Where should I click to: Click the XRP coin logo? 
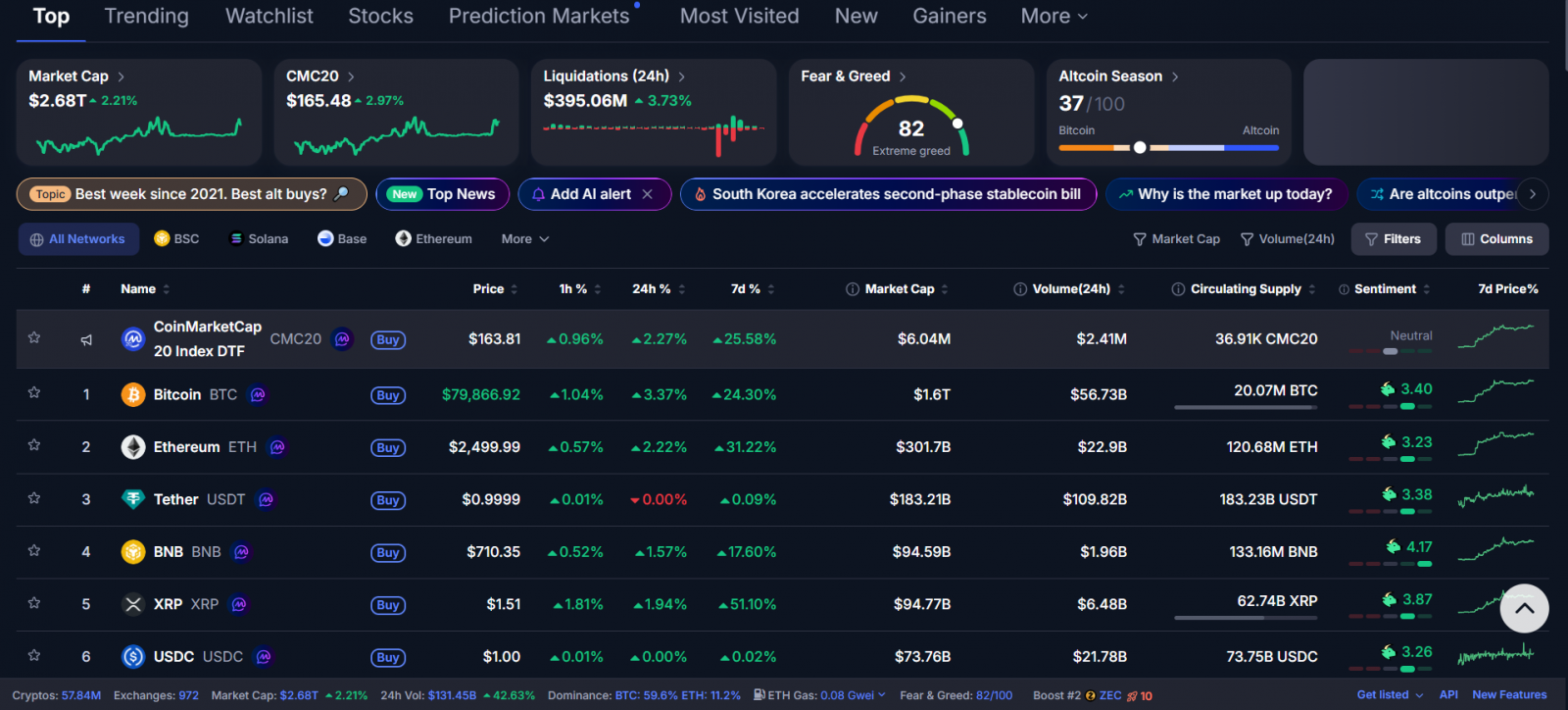tap(133, 604)
